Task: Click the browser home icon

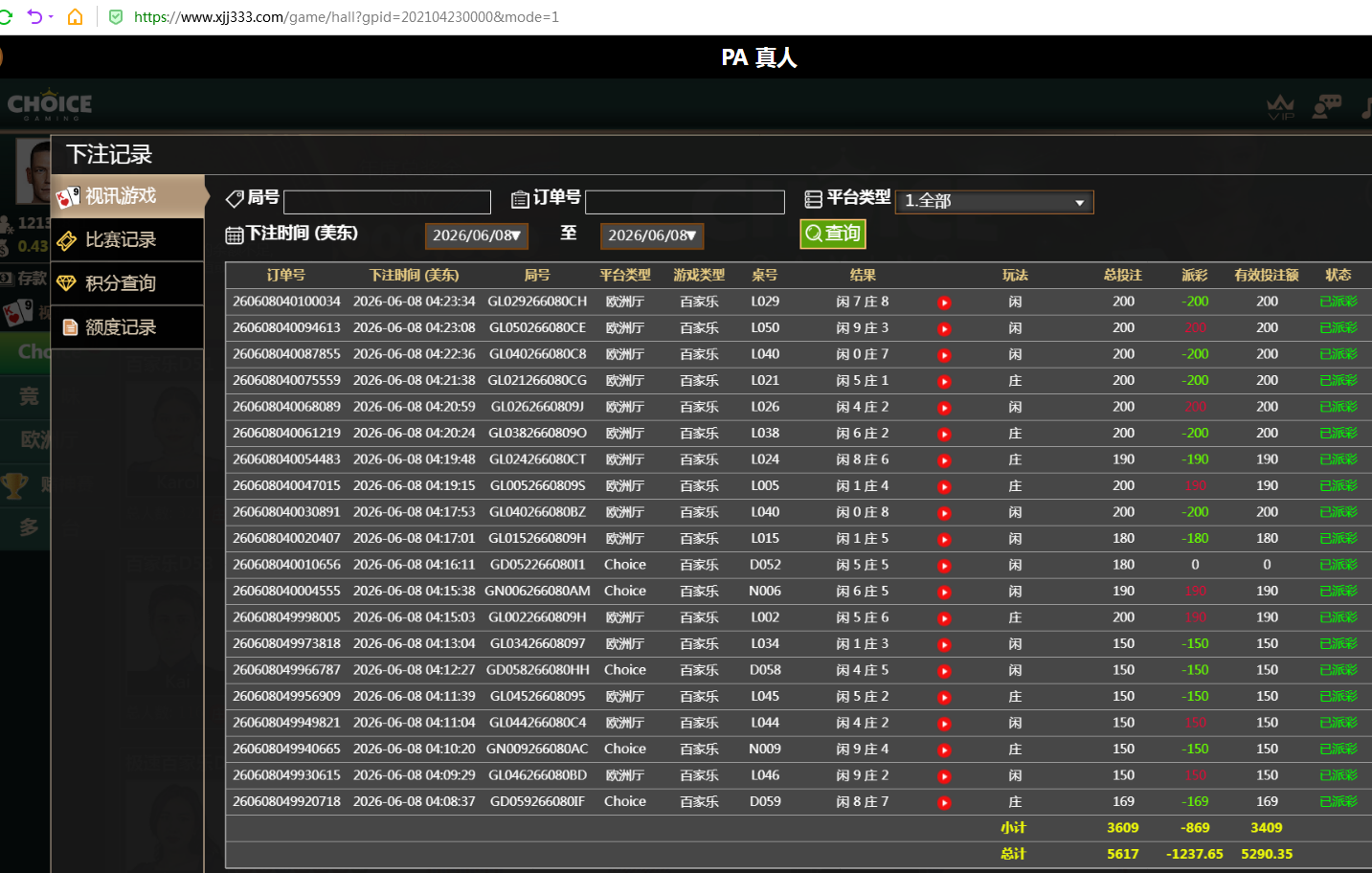Action: (75, 16)
